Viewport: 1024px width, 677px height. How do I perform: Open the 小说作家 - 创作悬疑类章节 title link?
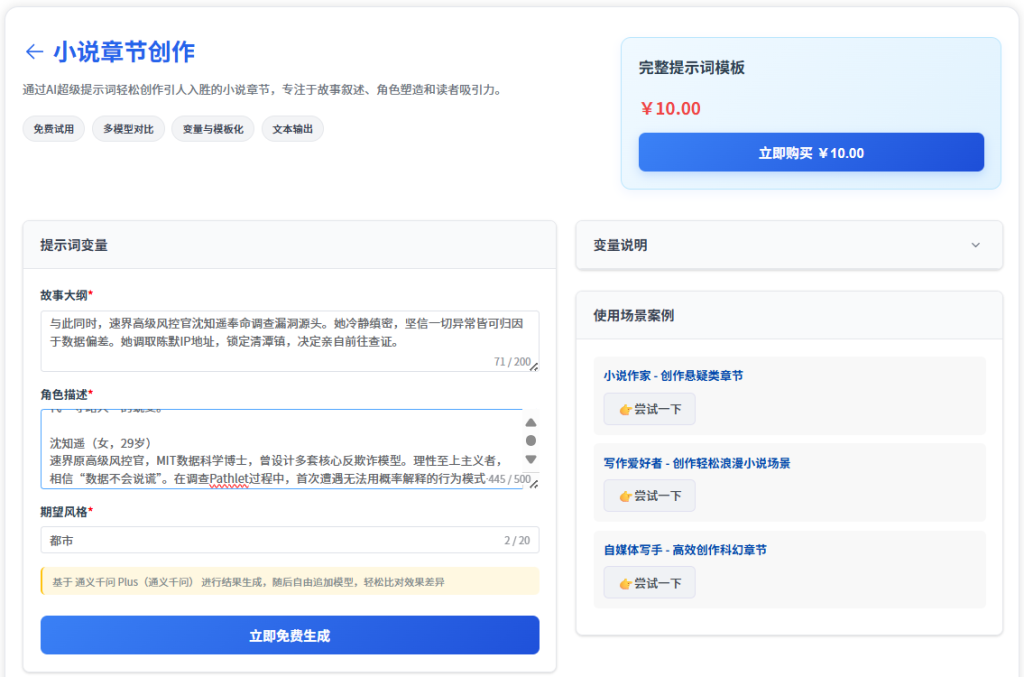click(673, 376)
